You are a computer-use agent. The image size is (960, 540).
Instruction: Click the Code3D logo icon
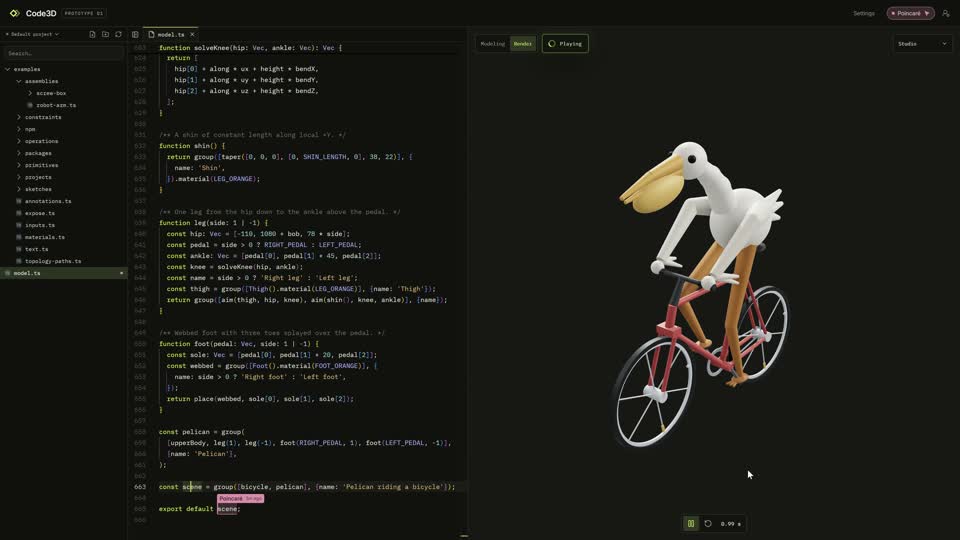(15, 13)
